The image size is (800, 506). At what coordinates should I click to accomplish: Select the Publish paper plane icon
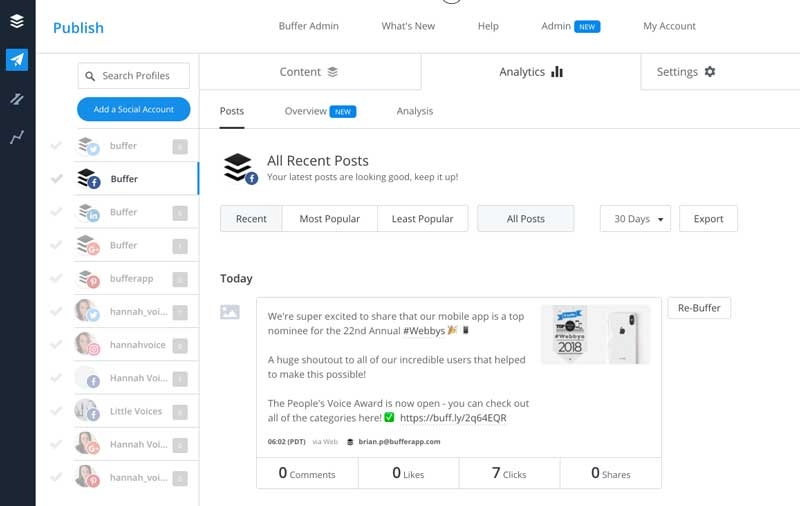[x=17, y=60]
